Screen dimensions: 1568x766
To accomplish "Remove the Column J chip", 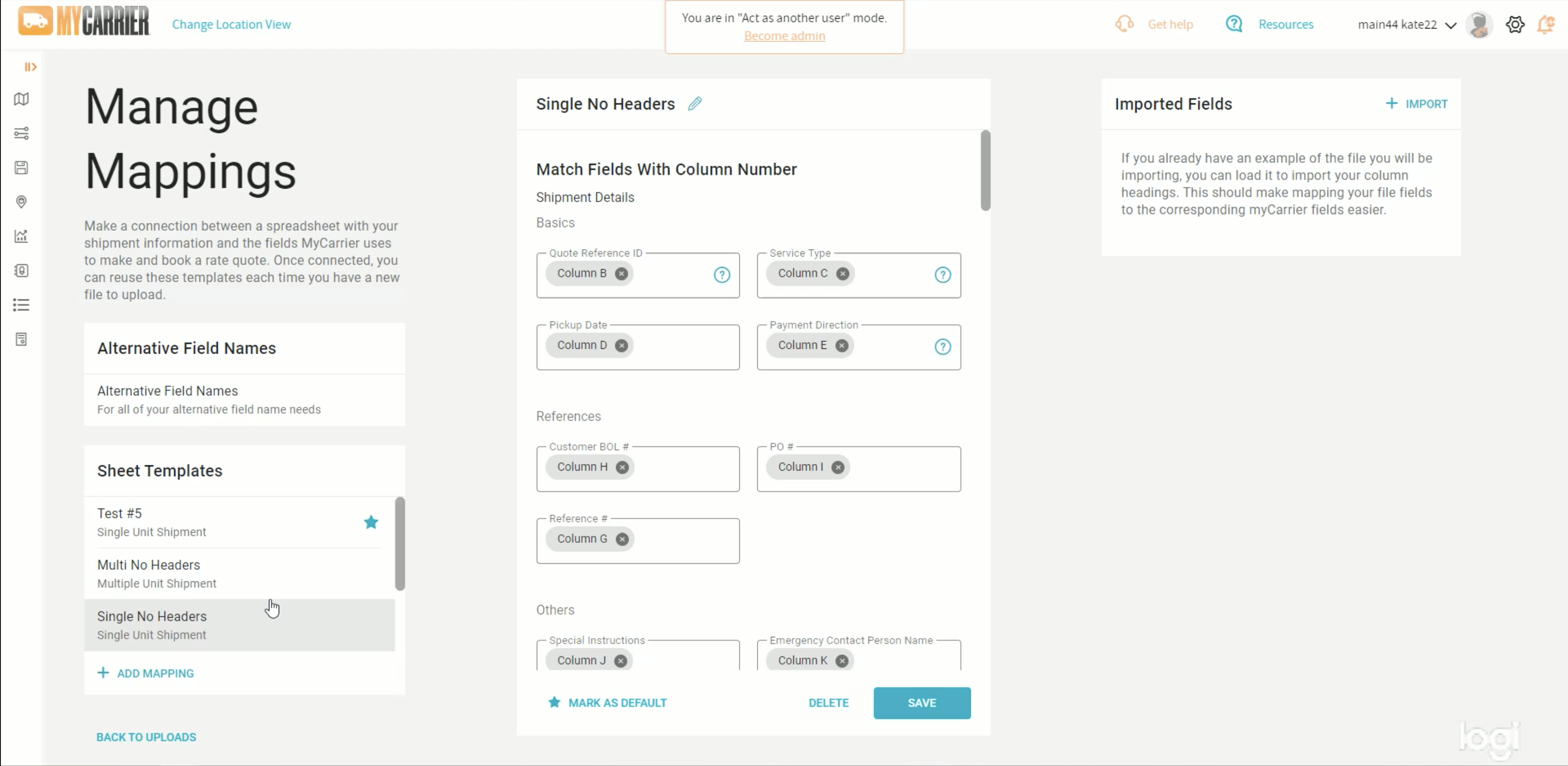I will (x=620, y=661).
